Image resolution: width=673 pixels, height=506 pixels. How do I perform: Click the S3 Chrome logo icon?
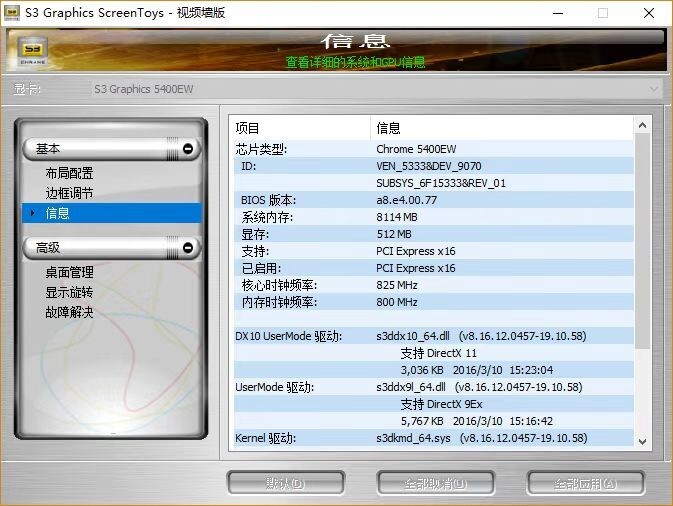tap(33, 52)
